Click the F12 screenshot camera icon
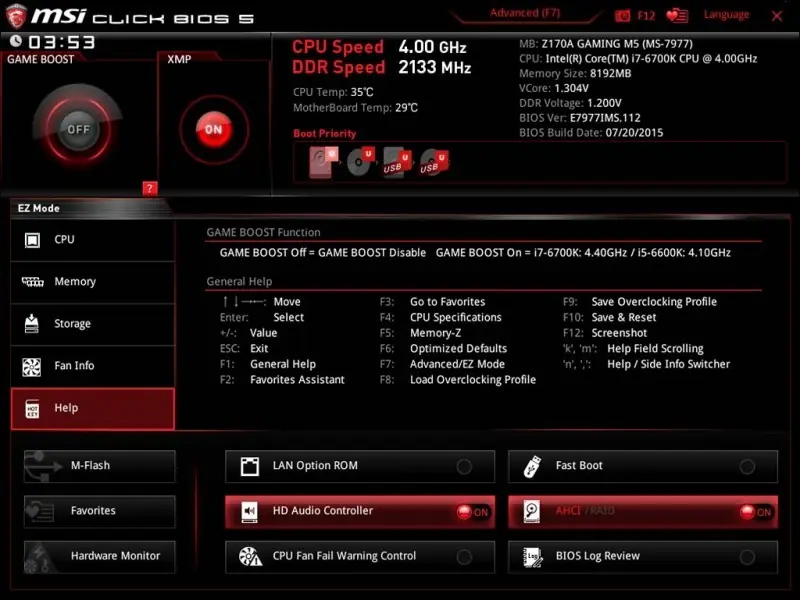 (622, 16)
